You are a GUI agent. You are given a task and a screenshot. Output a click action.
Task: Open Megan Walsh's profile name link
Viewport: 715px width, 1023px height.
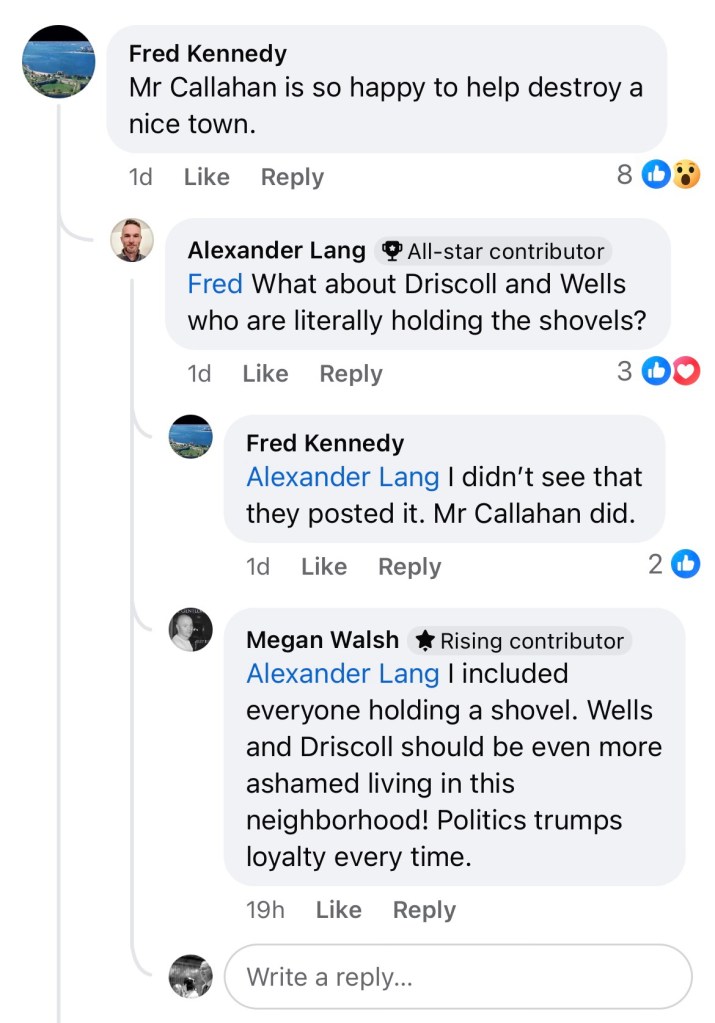322,640
